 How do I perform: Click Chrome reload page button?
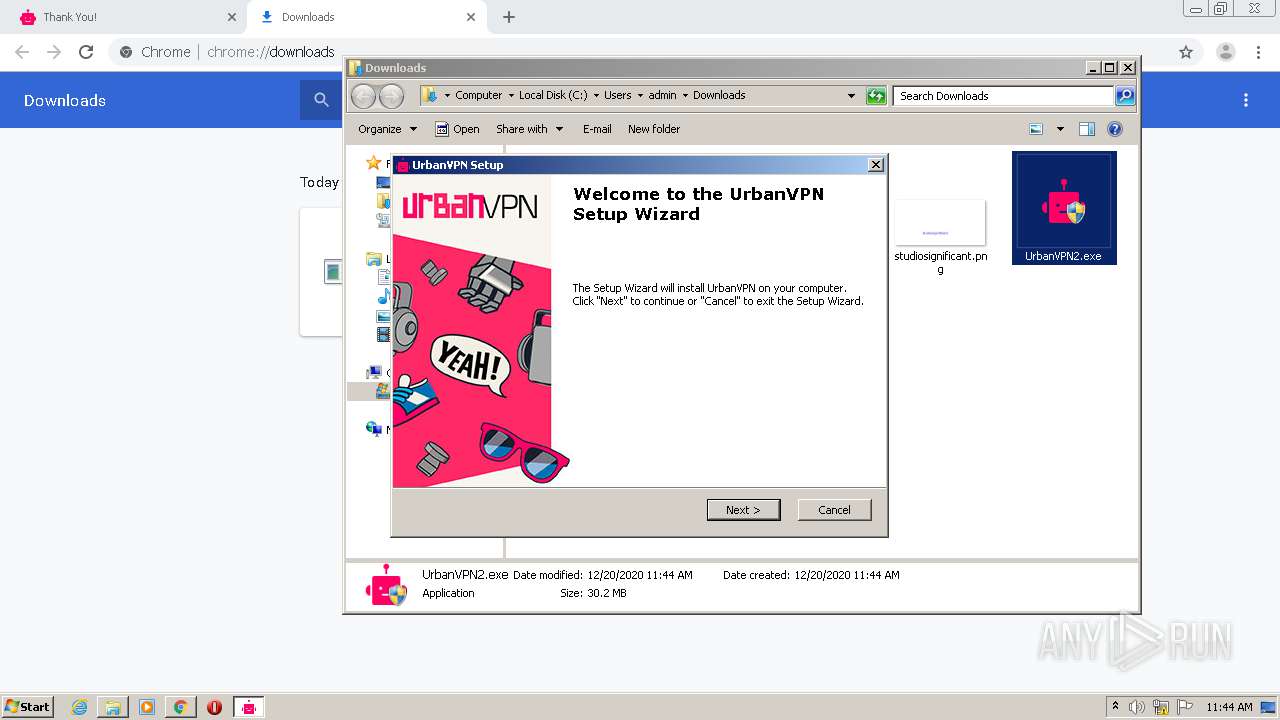click(86, 52)
